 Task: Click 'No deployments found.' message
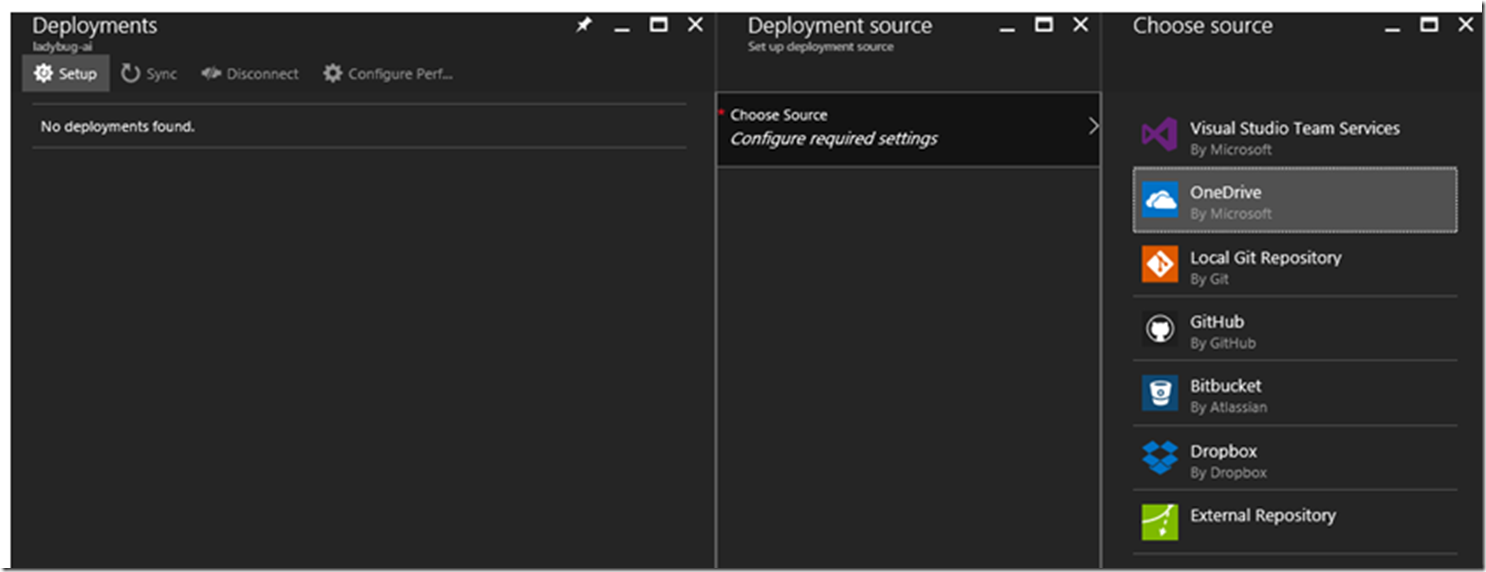click(x=117, y=127)
